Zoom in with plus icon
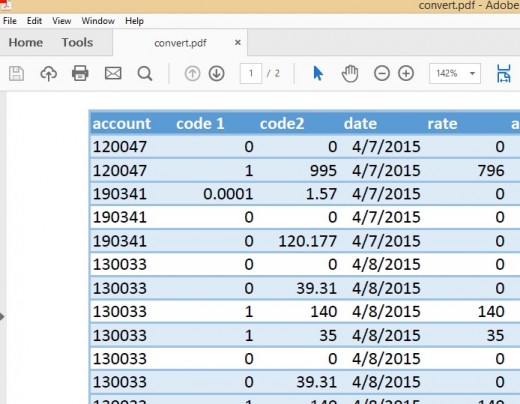520x404 pixels. pyautogui.click(x=406, y=73)
